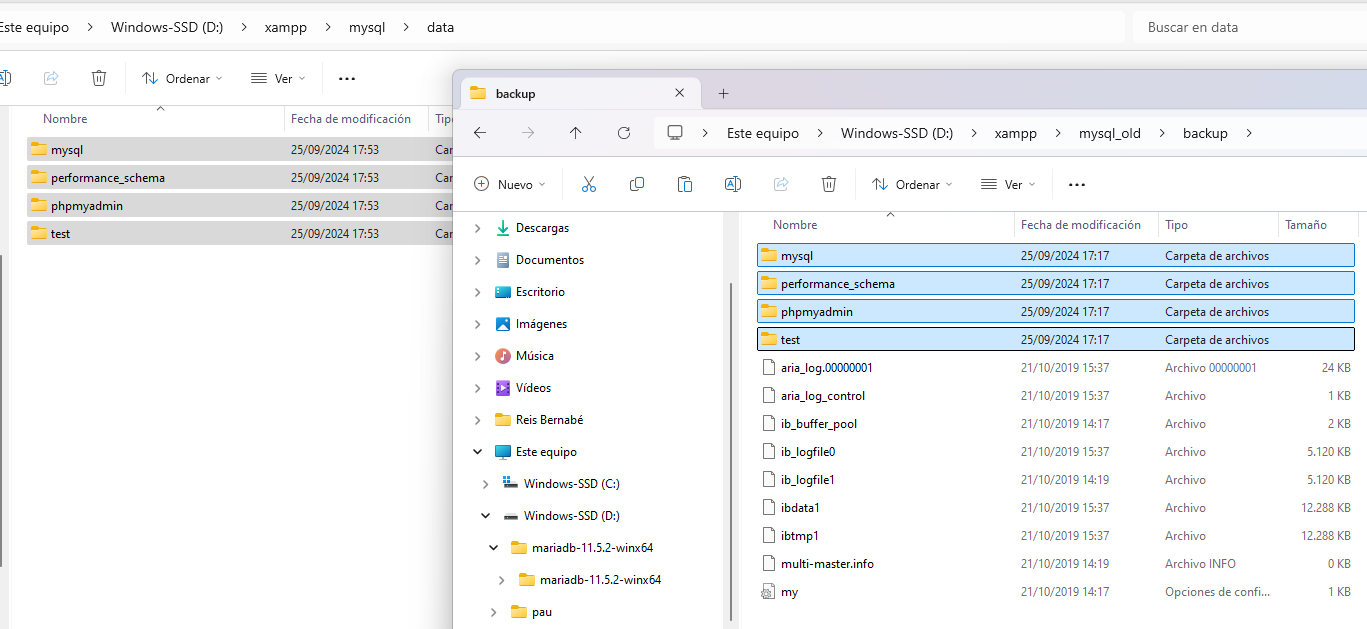The width and height of the screenshot is (1367, 629).
Task: Select the ib_buffer_pool file
Action: pyautogui.click(x=1056, y=424)
